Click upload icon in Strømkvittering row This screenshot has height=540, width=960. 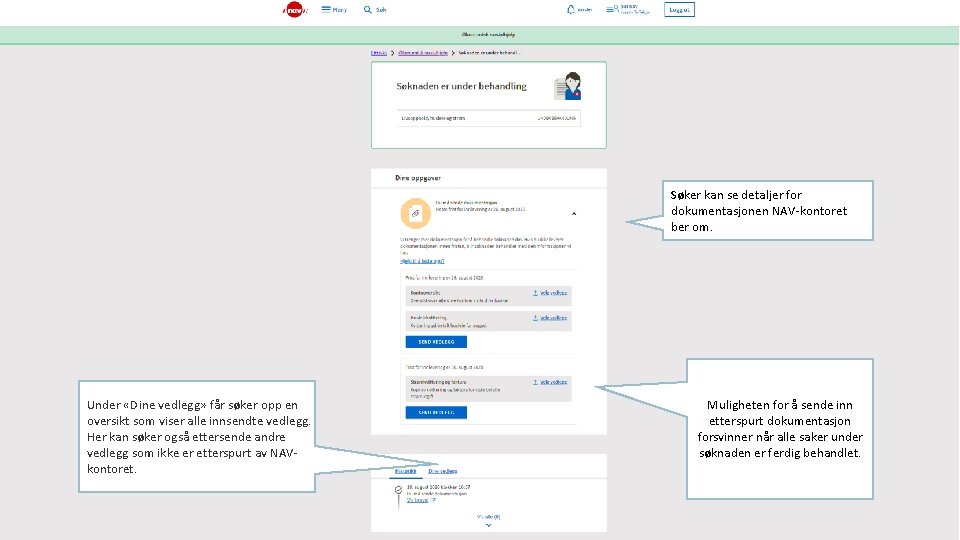coord(535,382)
